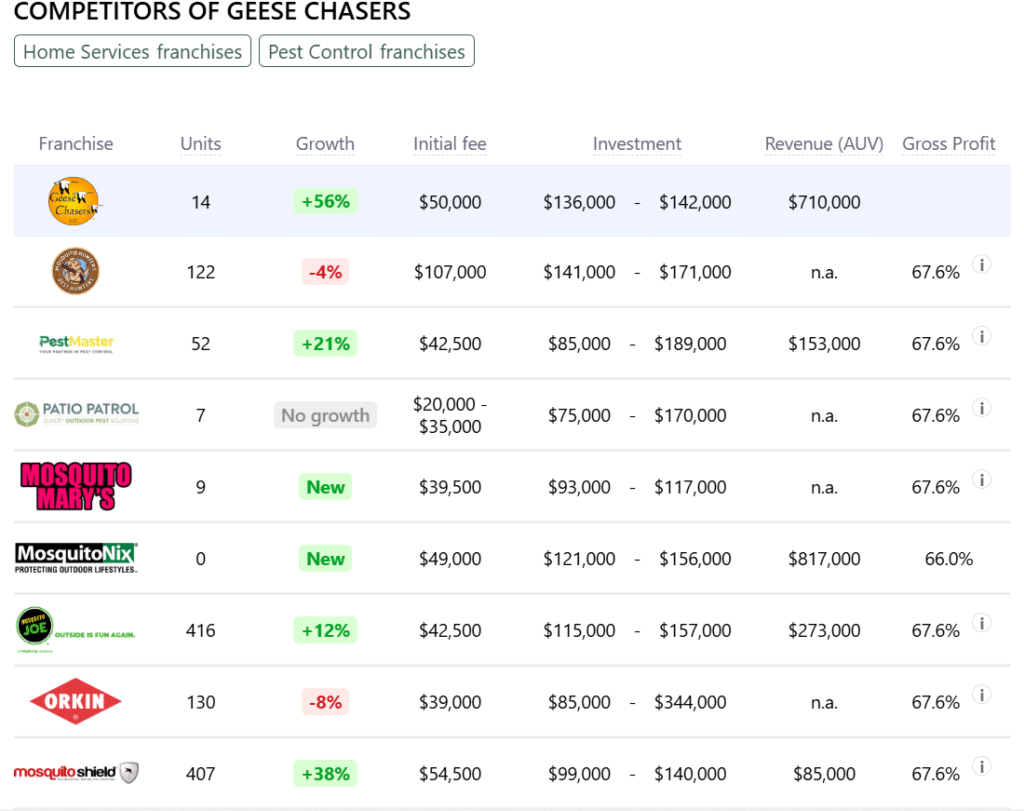Click the $50,000 initial fee cell
The image size is (1024, 811).
450,202
